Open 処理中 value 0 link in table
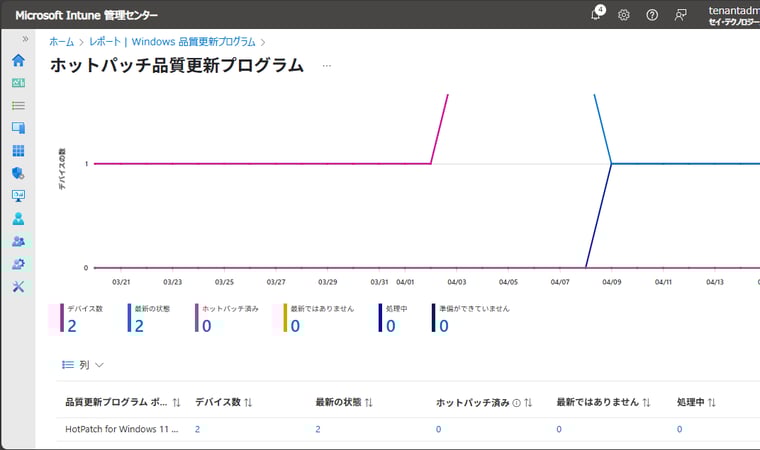This screenshot has width=760, height=450. 679,429
